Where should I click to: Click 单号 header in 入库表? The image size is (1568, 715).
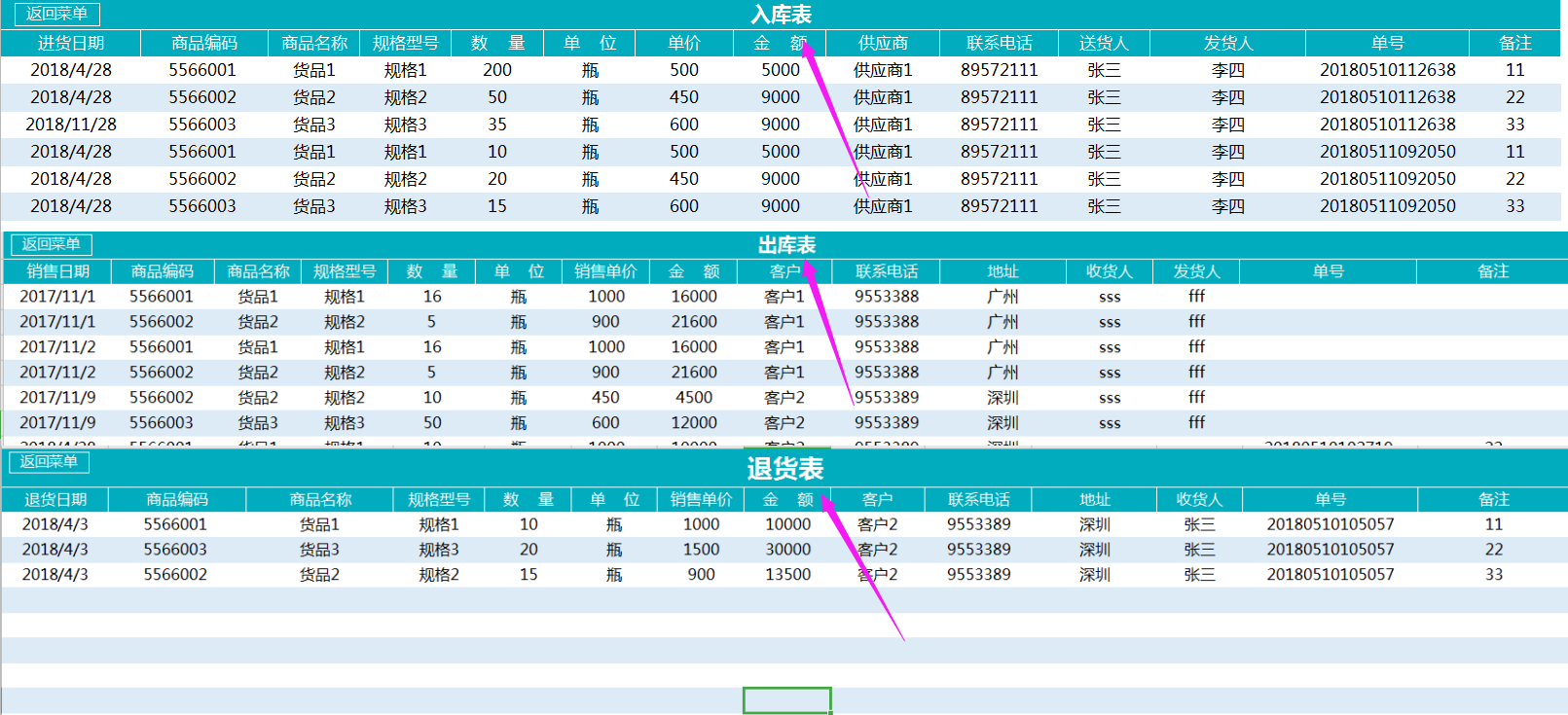click(1387, 43)
